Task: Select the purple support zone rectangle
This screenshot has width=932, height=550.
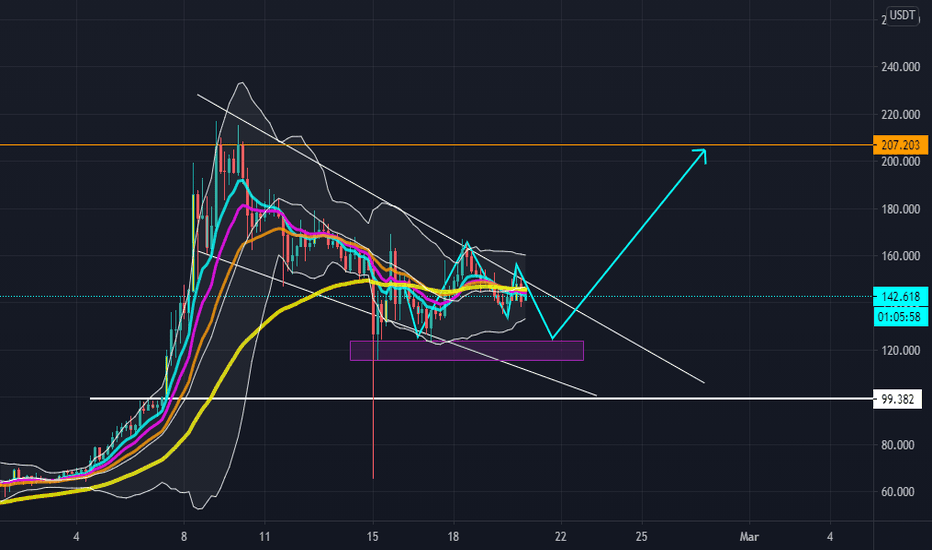Action: point(467,351)
